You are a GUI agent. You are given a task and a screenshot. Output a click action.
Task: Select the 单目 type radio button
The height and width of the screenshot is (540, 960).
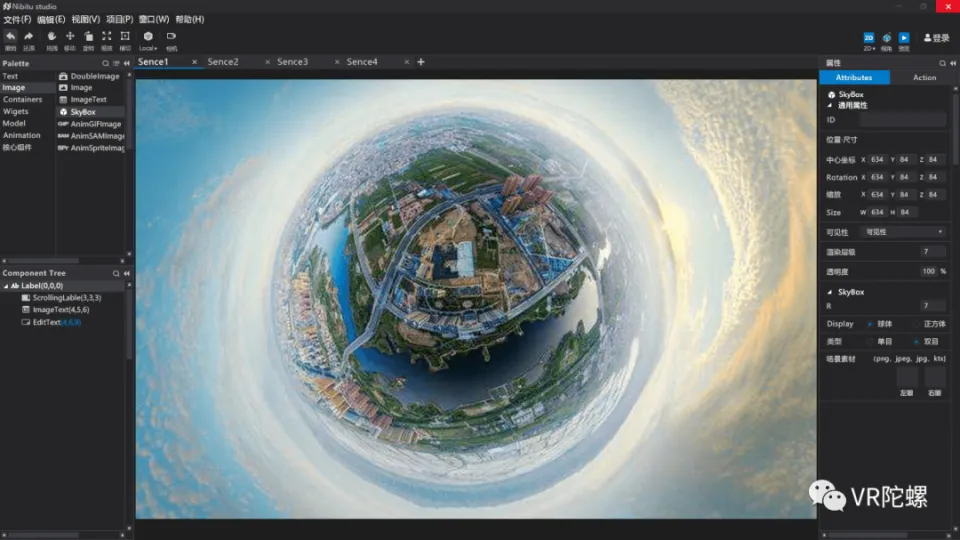[870, 341]
